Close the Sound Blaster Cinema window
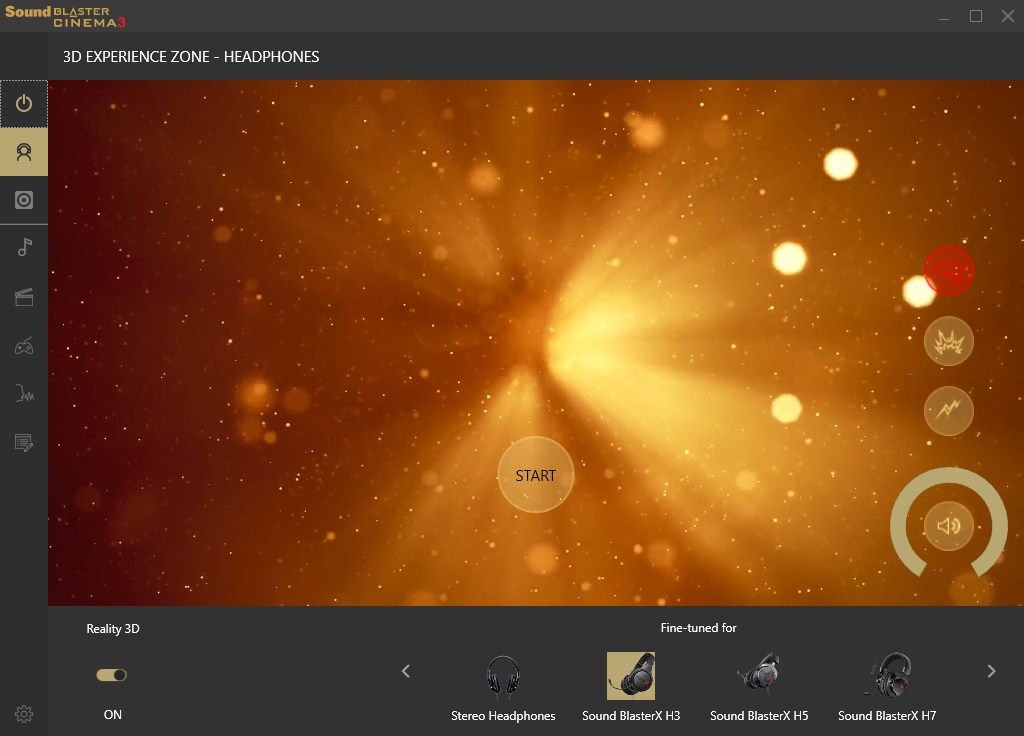The width and height of the screenshot is (1024, 736). 1008,16
